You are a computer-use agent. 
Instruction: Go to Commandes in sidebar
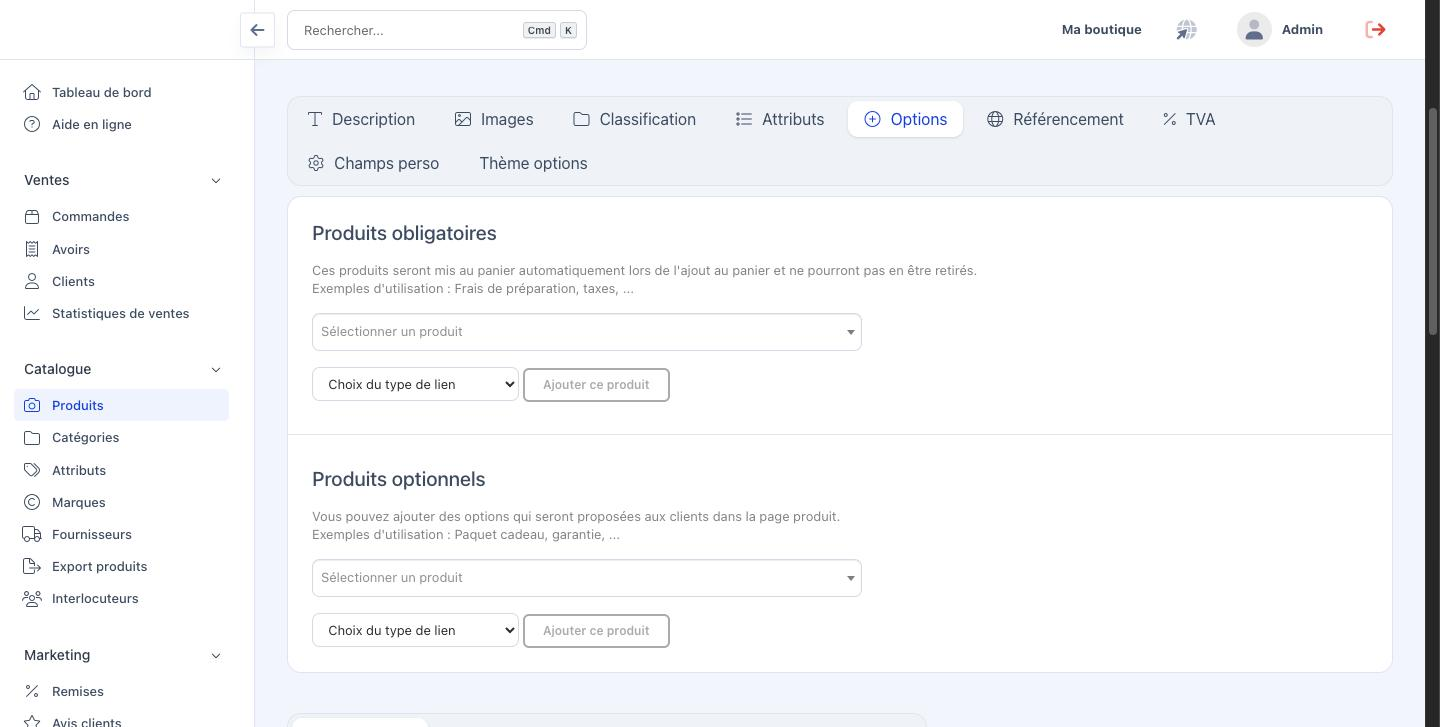[90, 216]
